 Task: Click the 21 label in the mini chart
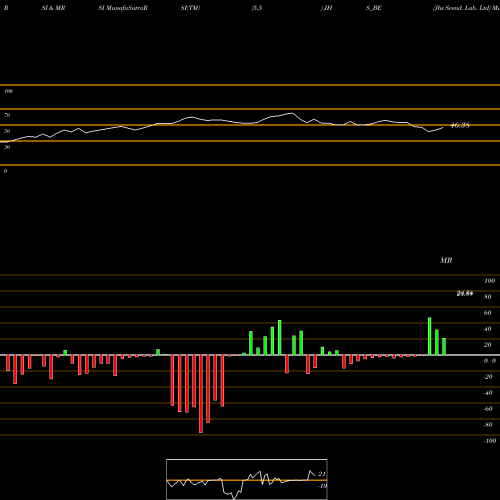click(322, 474)
